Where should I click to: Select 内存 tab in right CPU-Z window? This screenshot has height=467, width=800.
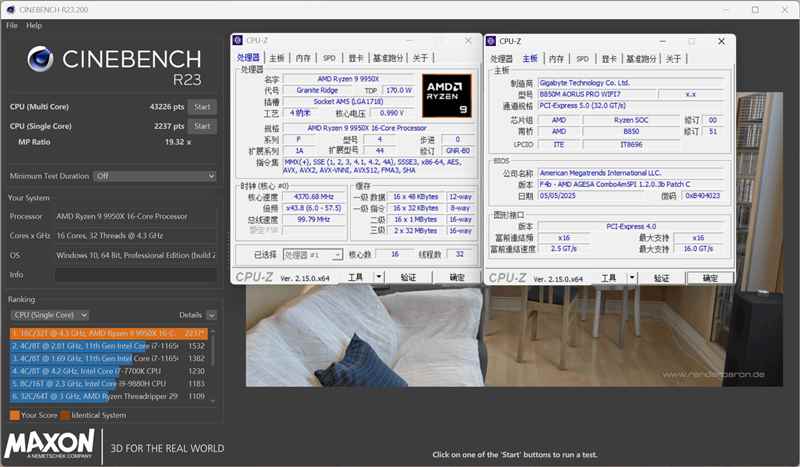point(556,59)
